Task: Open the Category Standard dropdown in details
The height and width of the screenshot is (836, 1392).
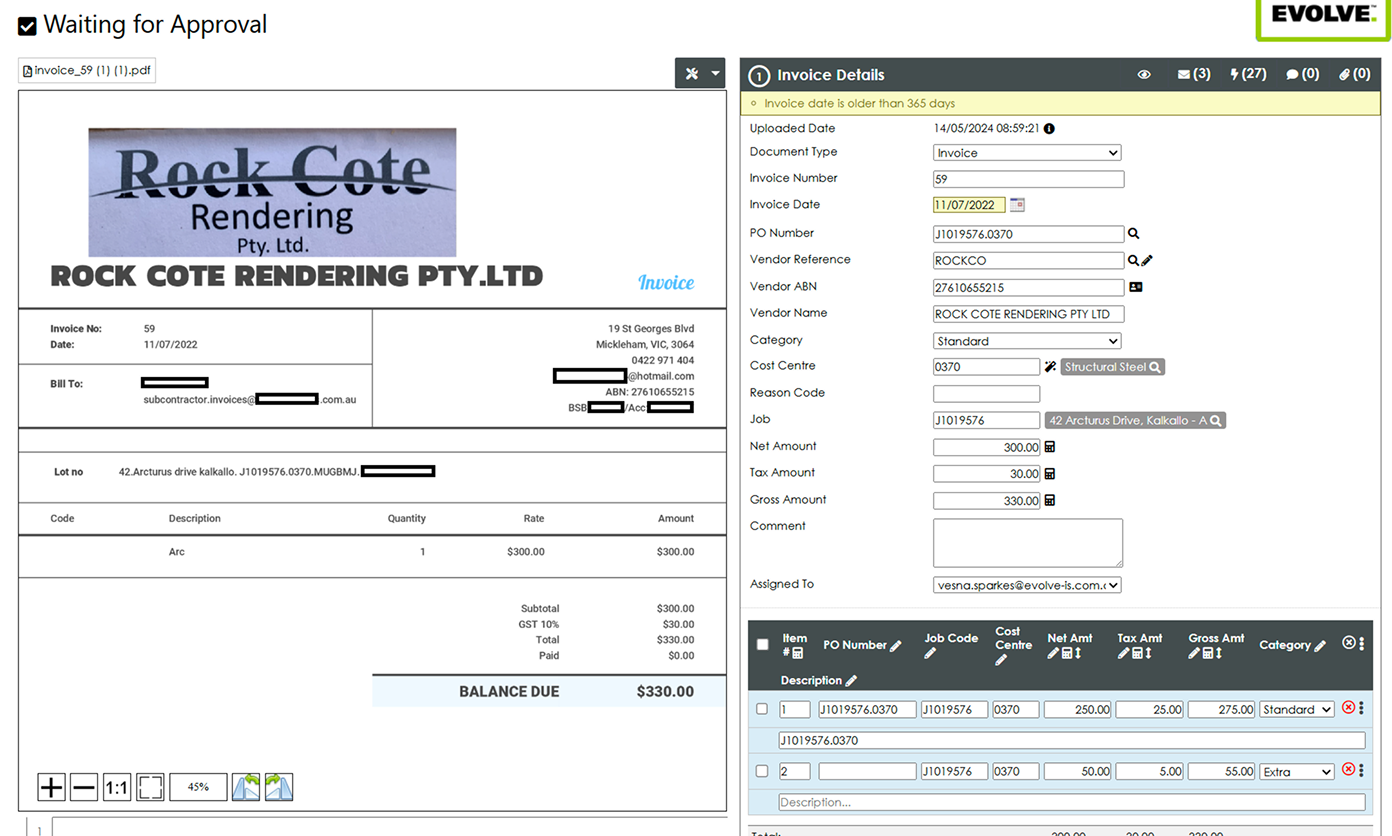Action: point(1027,341)
